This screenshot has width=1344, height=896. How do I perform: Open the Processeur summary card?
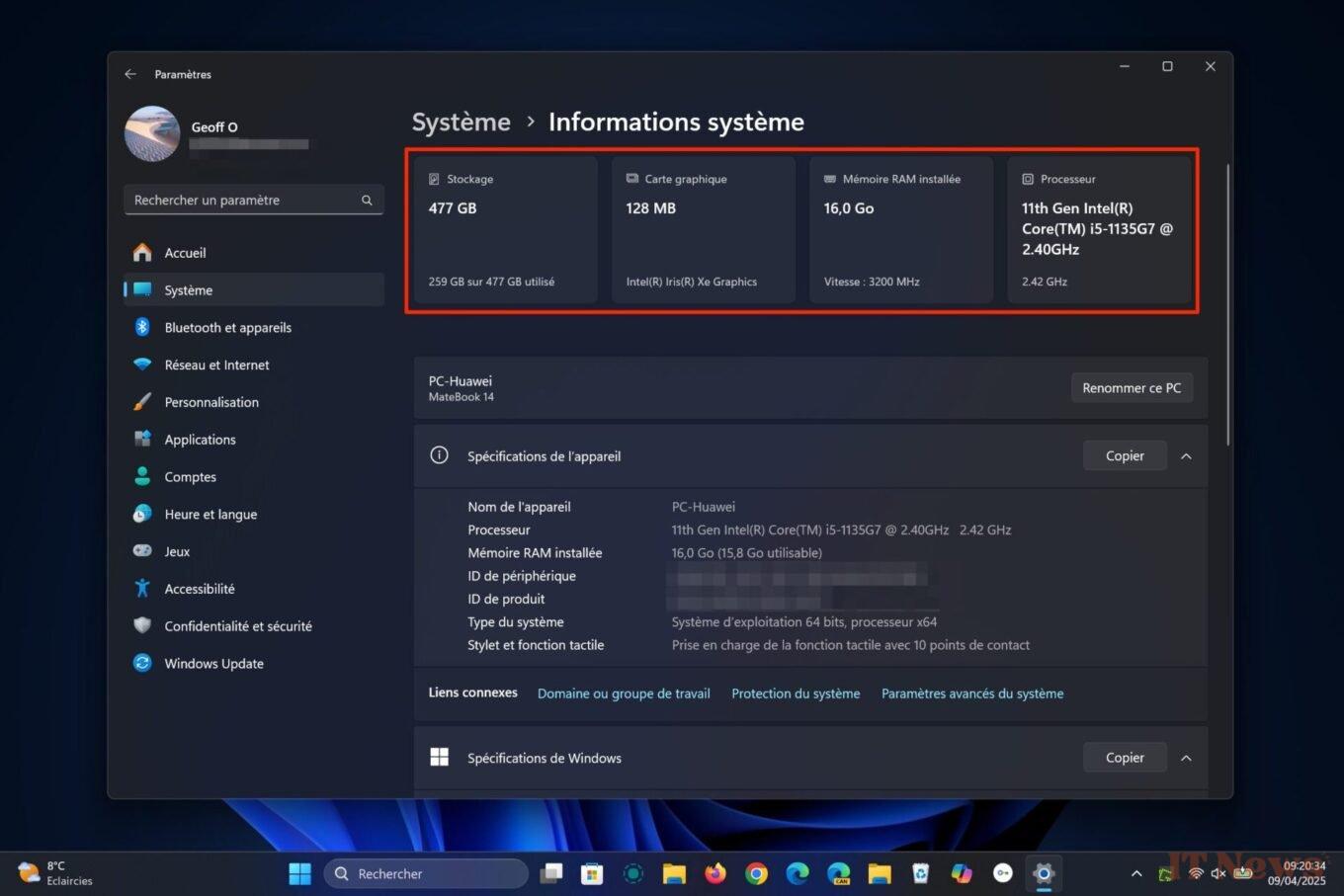tap(1099, 229)
